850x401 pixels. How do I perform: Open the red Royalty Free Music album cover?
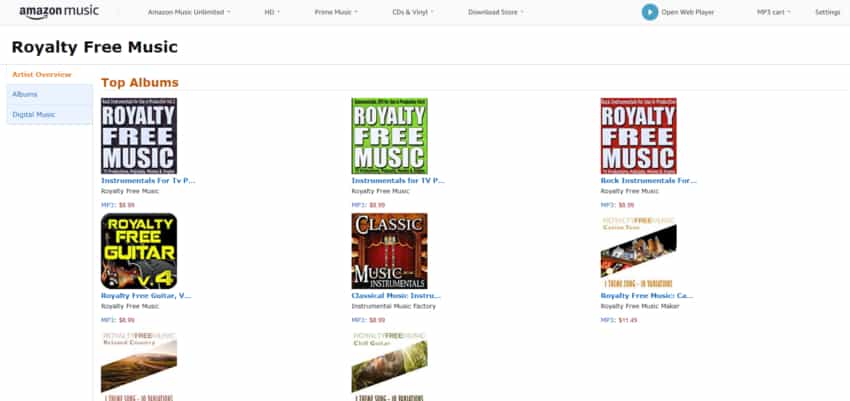(x=639, y=136)
